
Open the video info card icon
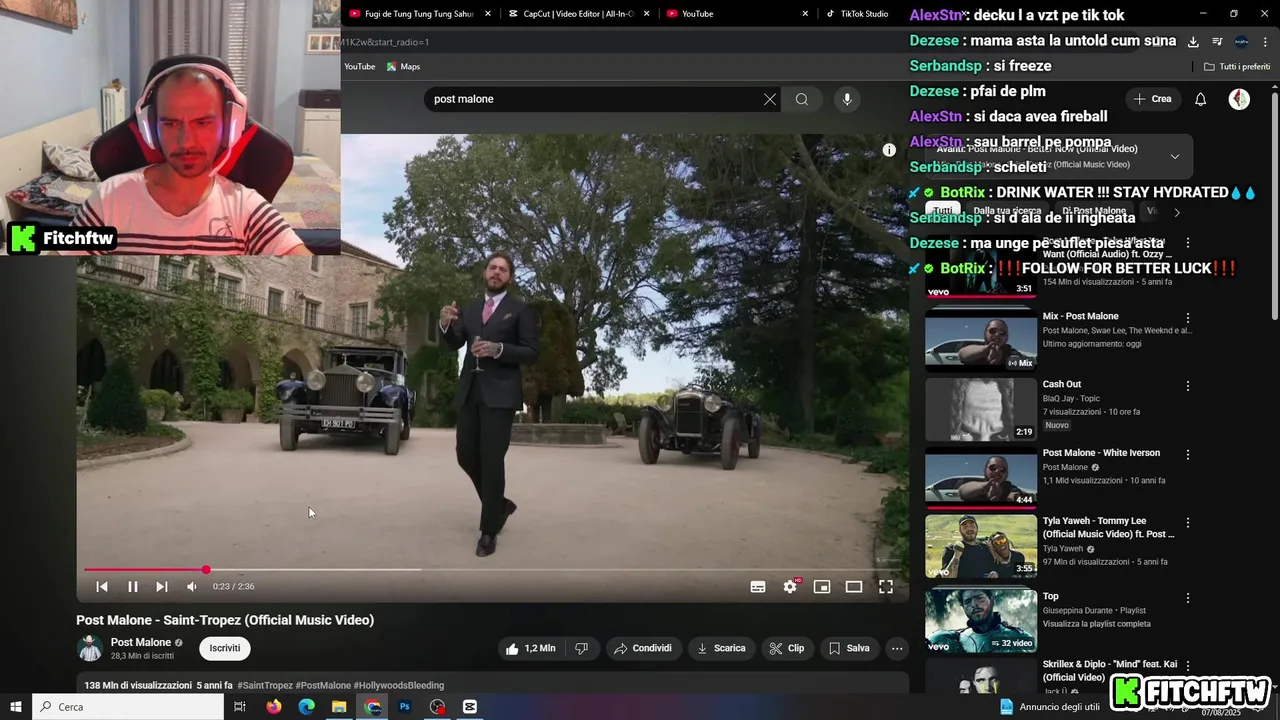click(889, 150)
